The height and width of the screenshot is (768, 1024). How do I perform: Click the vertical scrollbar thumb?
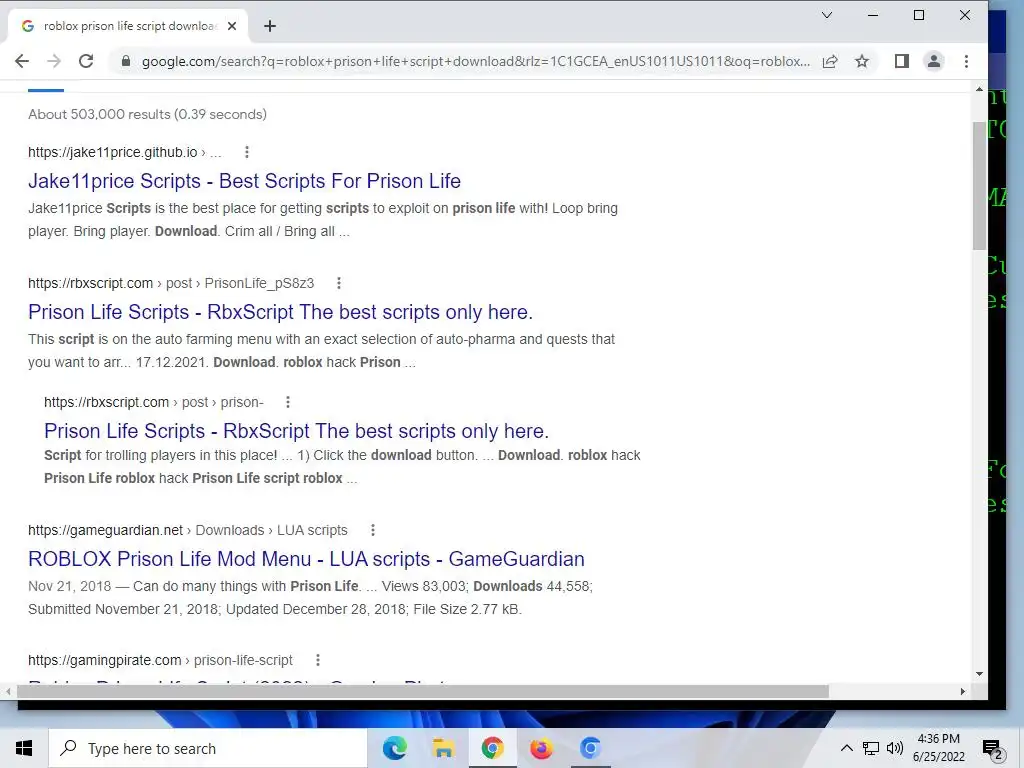pyautogui.click(x=979, y=185)
